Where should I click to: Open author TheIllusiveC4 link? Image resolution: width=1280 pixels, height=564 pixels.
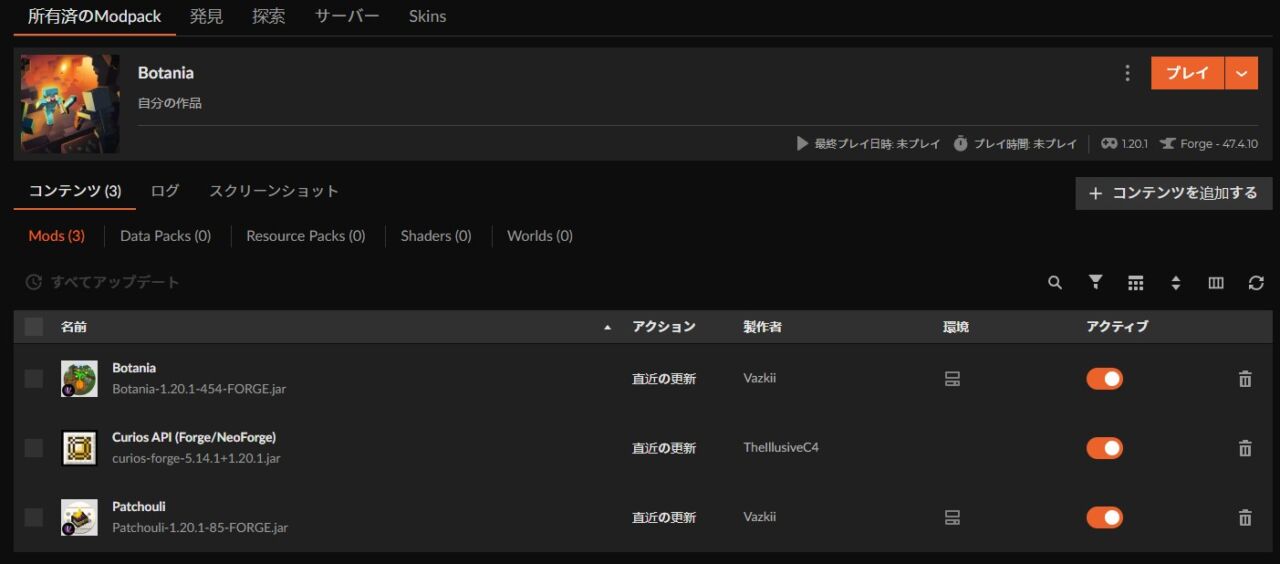[781, 448]
